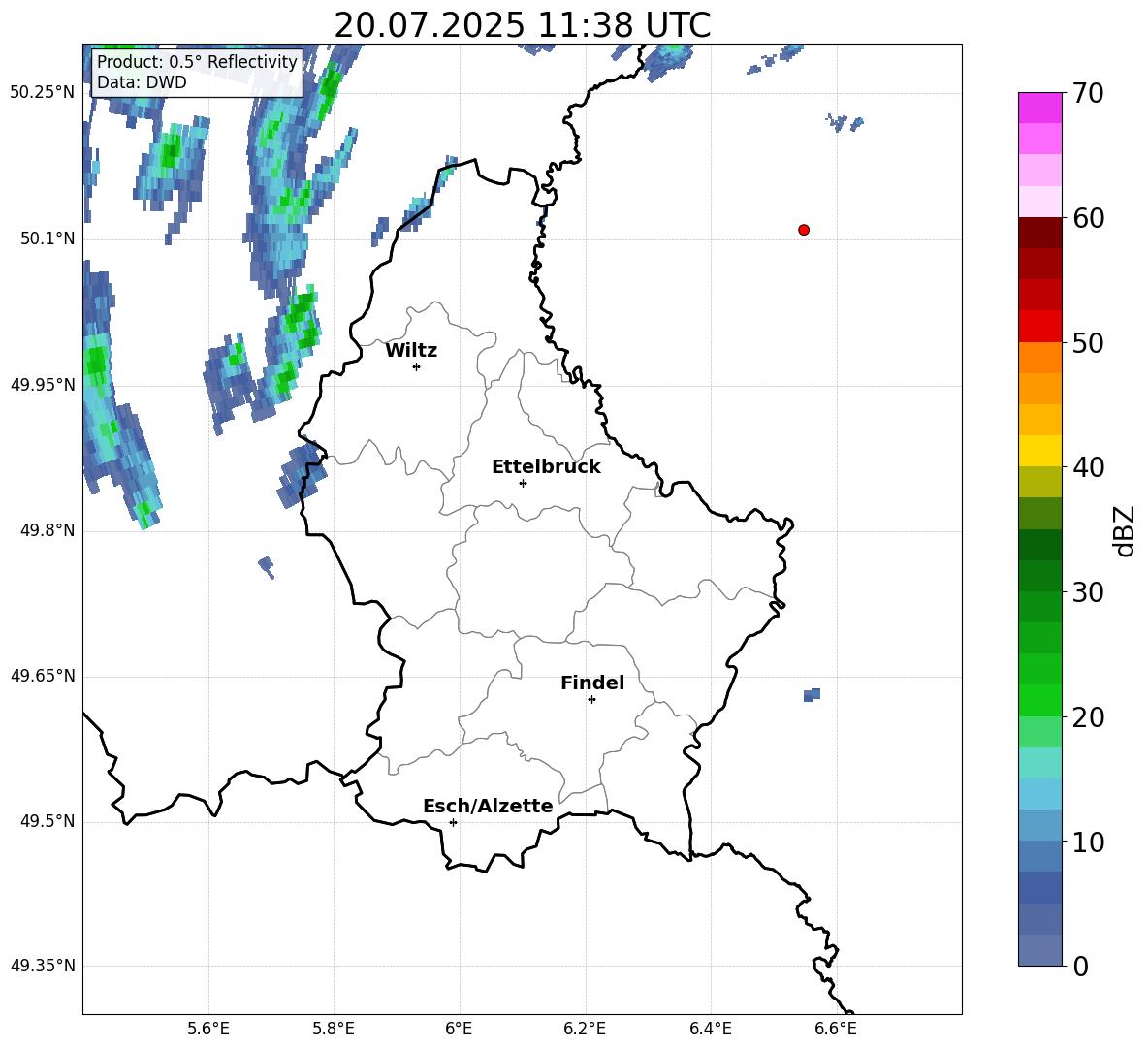Click the Data: DWD text
The image size is (1148, 1048).
[x=142, y=82]
